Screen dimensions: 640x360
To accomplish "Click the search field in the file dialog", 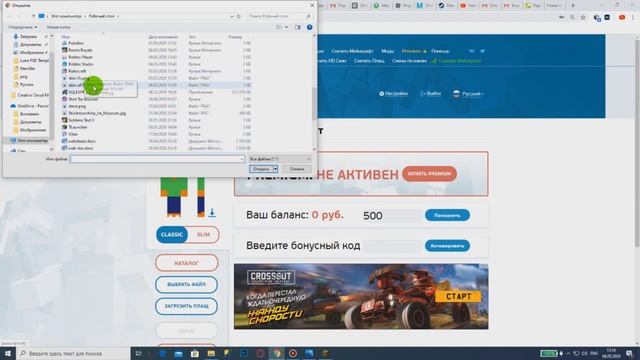I will point(279,16).
